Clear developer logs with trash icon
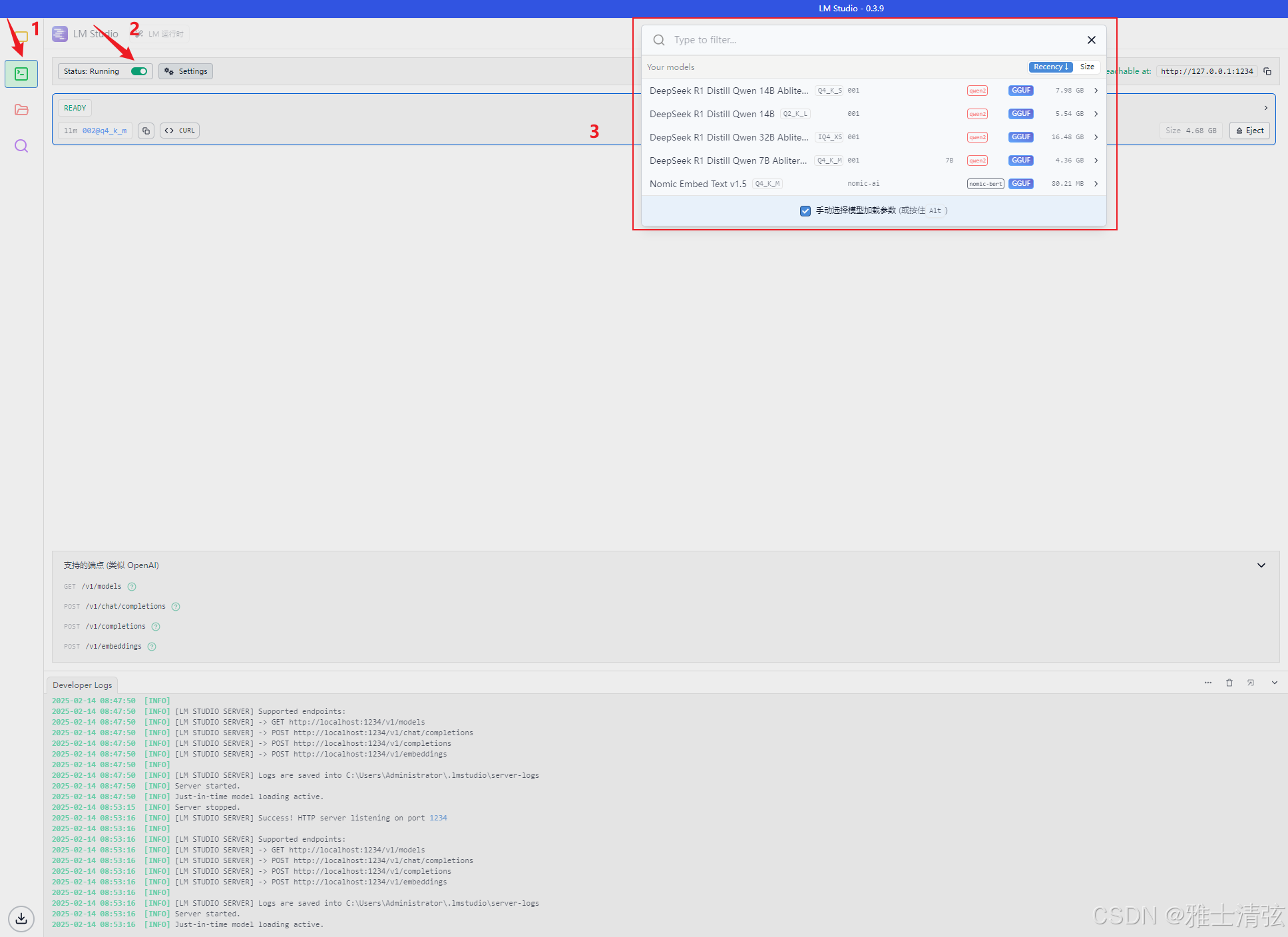Screen dimensions: 1288x937 click(1229, 683)
